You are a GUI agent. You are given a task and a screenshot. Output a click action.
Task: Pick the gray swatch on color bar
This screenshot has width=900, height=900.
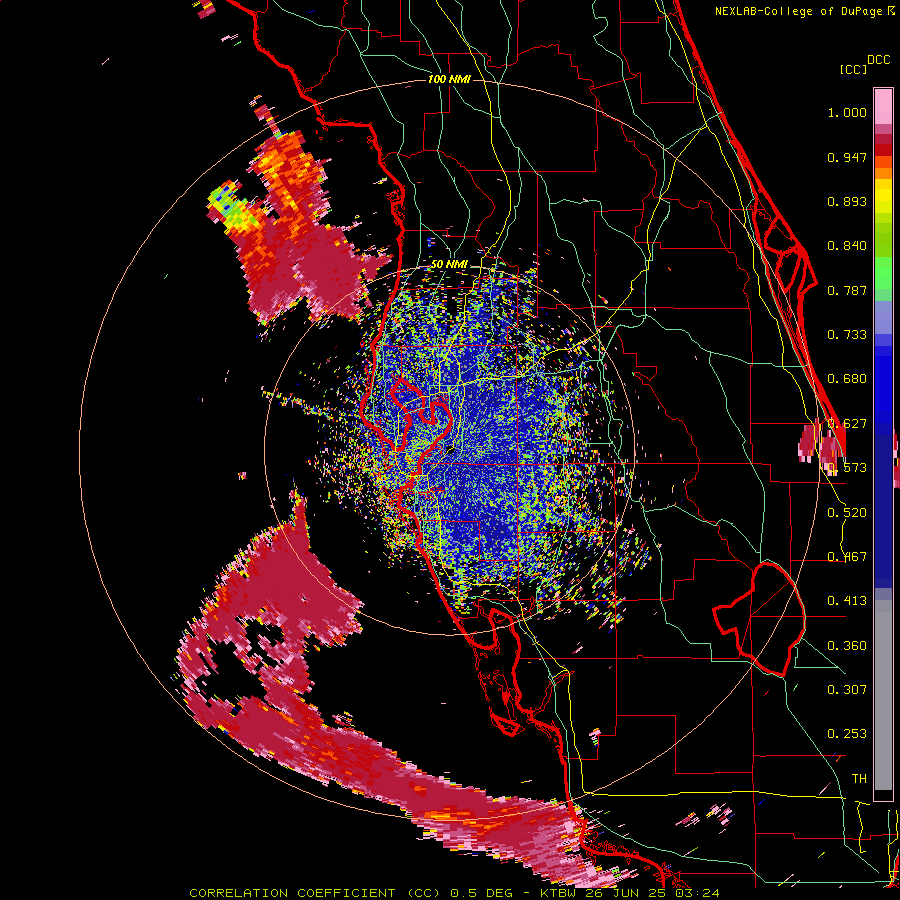pos(883,695)
